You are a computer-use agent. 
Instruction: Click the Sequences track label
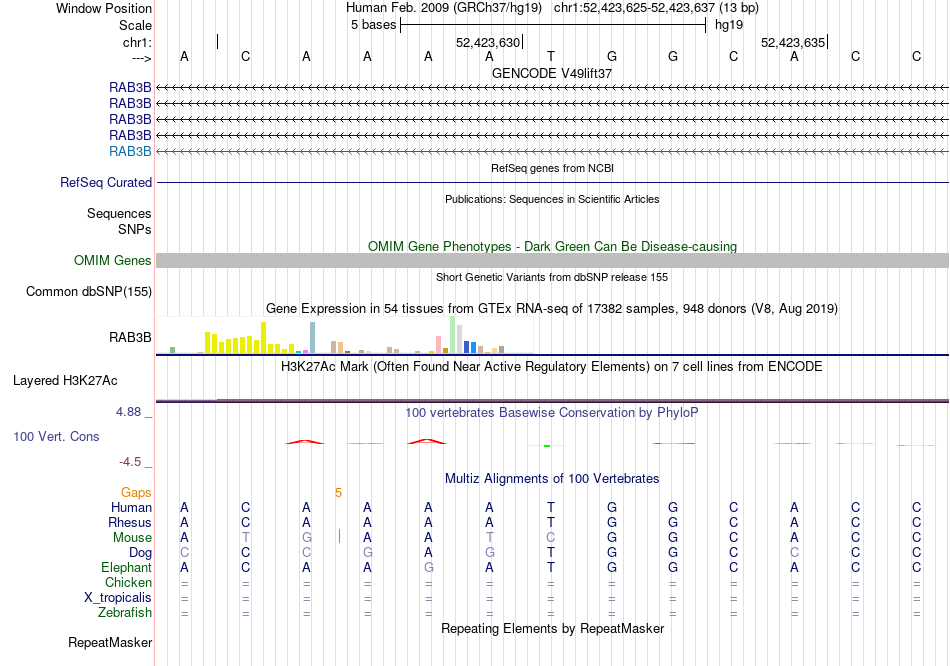click(x=119, y=213)
